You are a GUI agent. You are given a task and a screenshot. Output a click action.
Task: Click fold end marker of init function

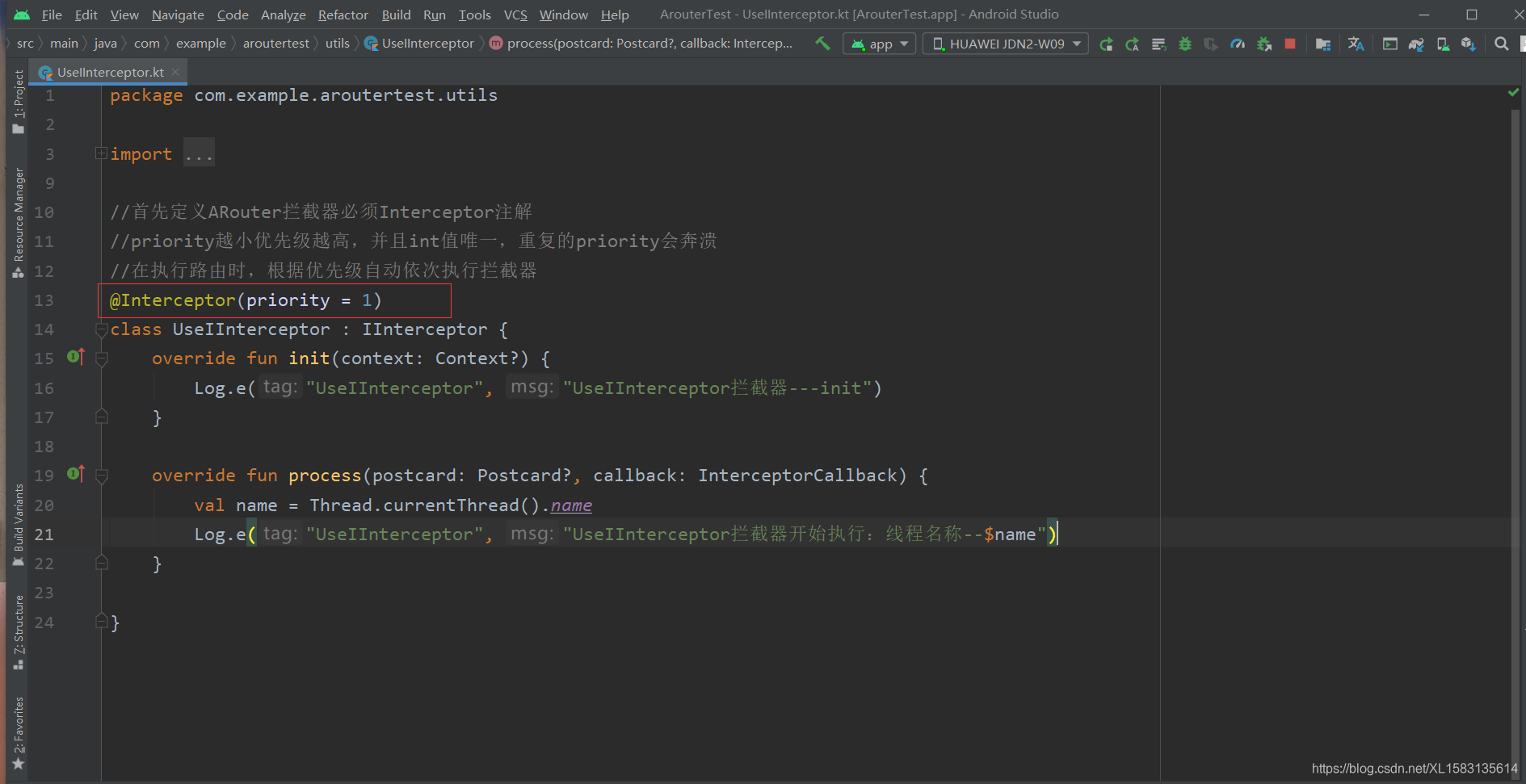tap(102, 417)
